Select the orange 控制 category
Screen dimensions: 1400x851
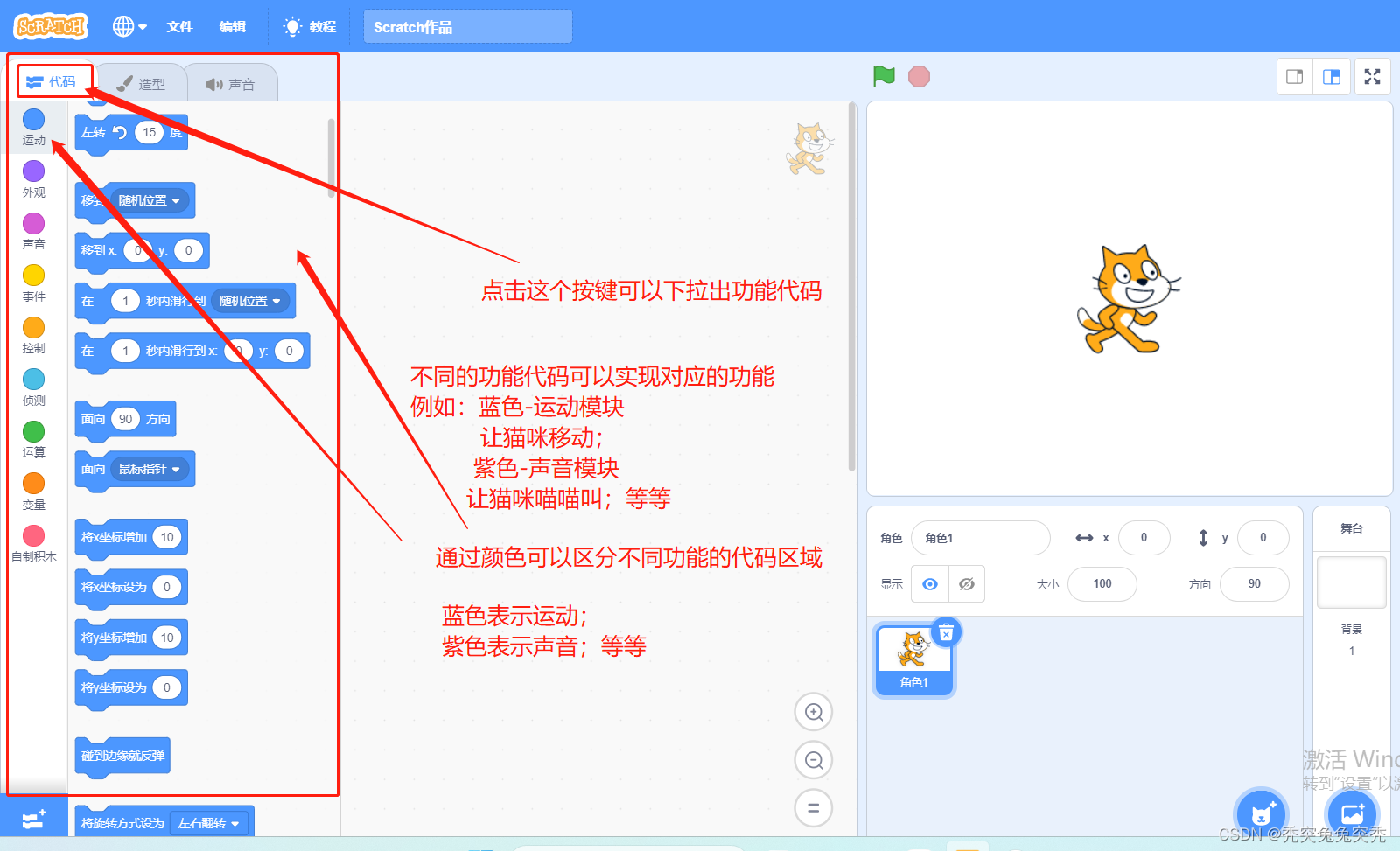coord(34,335)
